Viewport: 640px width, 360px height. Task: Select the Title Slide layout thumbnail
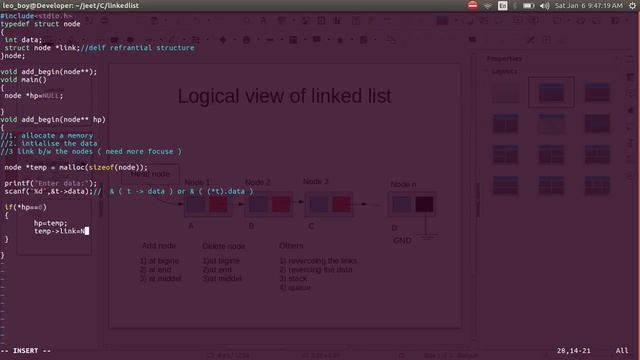(x=551, y=93)
